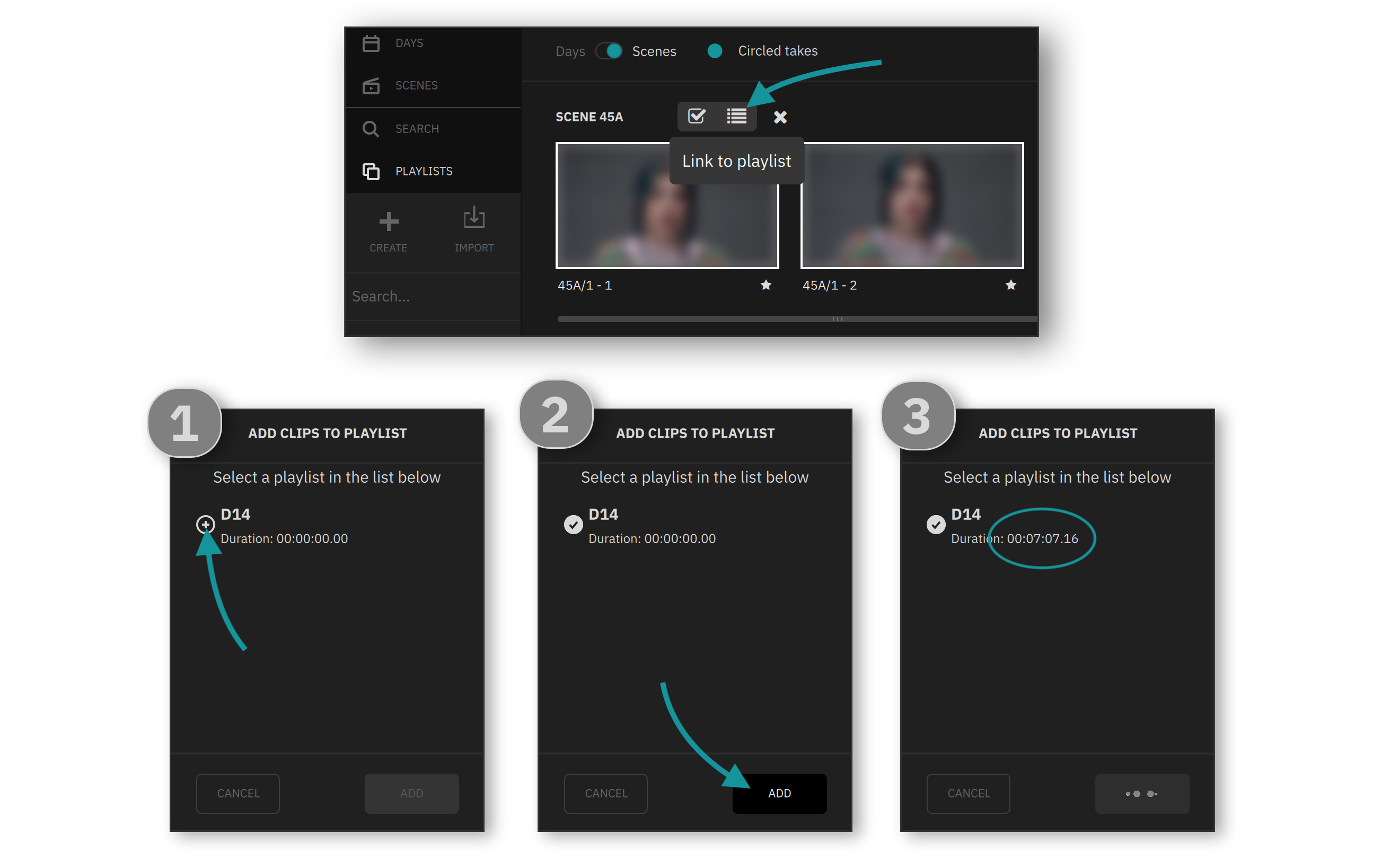1390x868 pixels.
Task: Click the Link to playlist list icon
Action: (x=736, y=117)
